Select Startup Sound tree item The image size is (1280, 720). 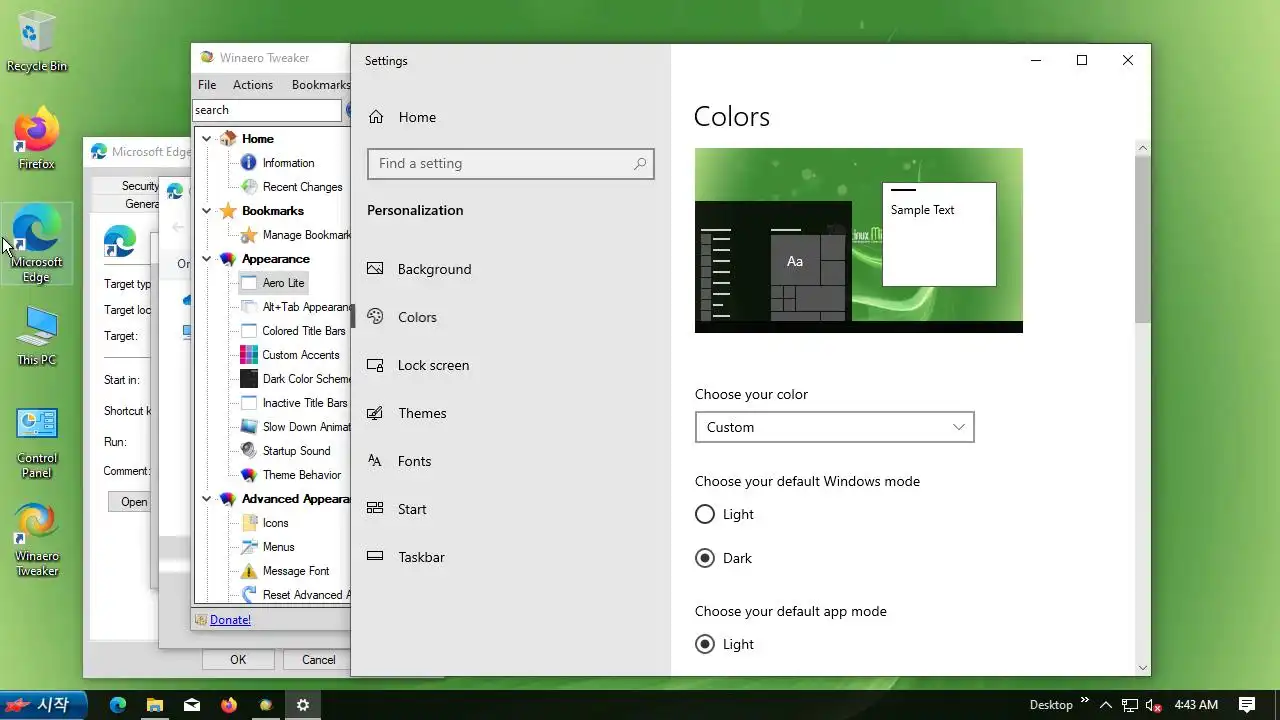point(296,451)
